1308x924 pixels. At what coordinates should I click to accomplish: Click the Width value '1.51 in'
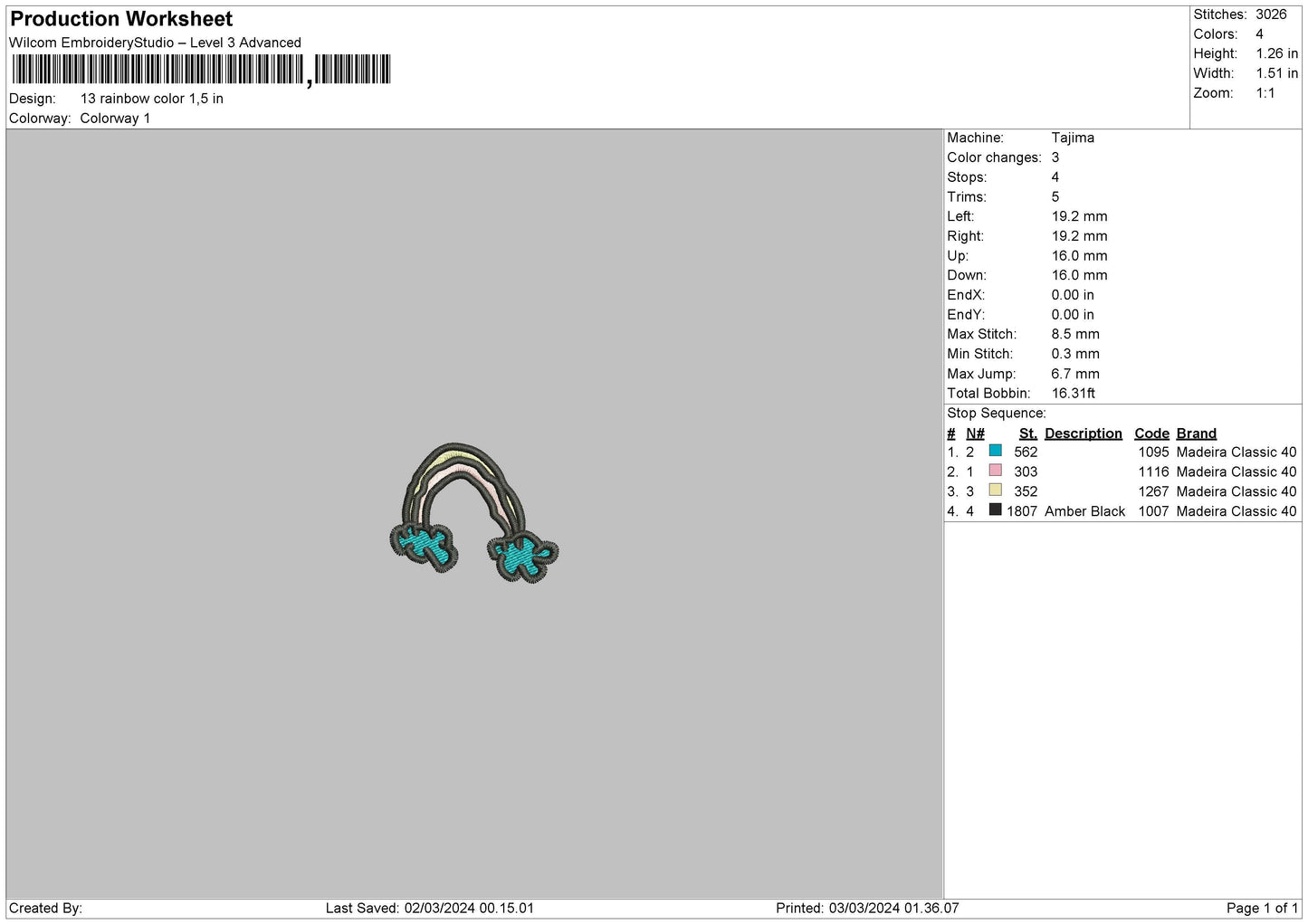(1277, 73)
